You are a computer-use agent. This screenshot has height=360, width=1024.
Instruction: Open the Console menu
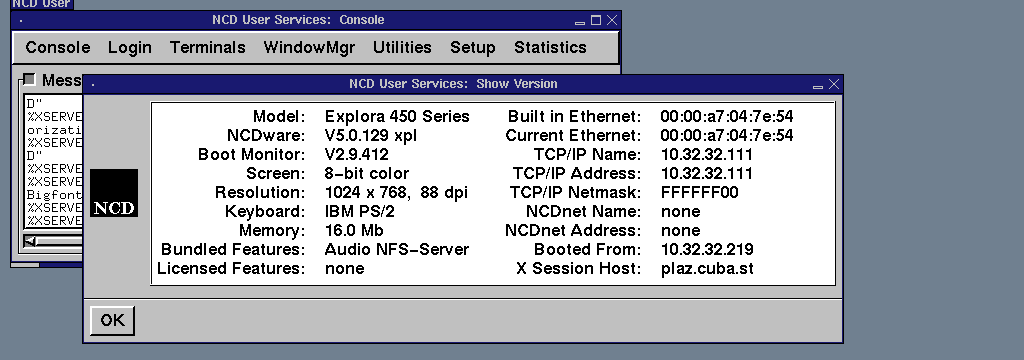pyautogui.click(x=57, y=48)
